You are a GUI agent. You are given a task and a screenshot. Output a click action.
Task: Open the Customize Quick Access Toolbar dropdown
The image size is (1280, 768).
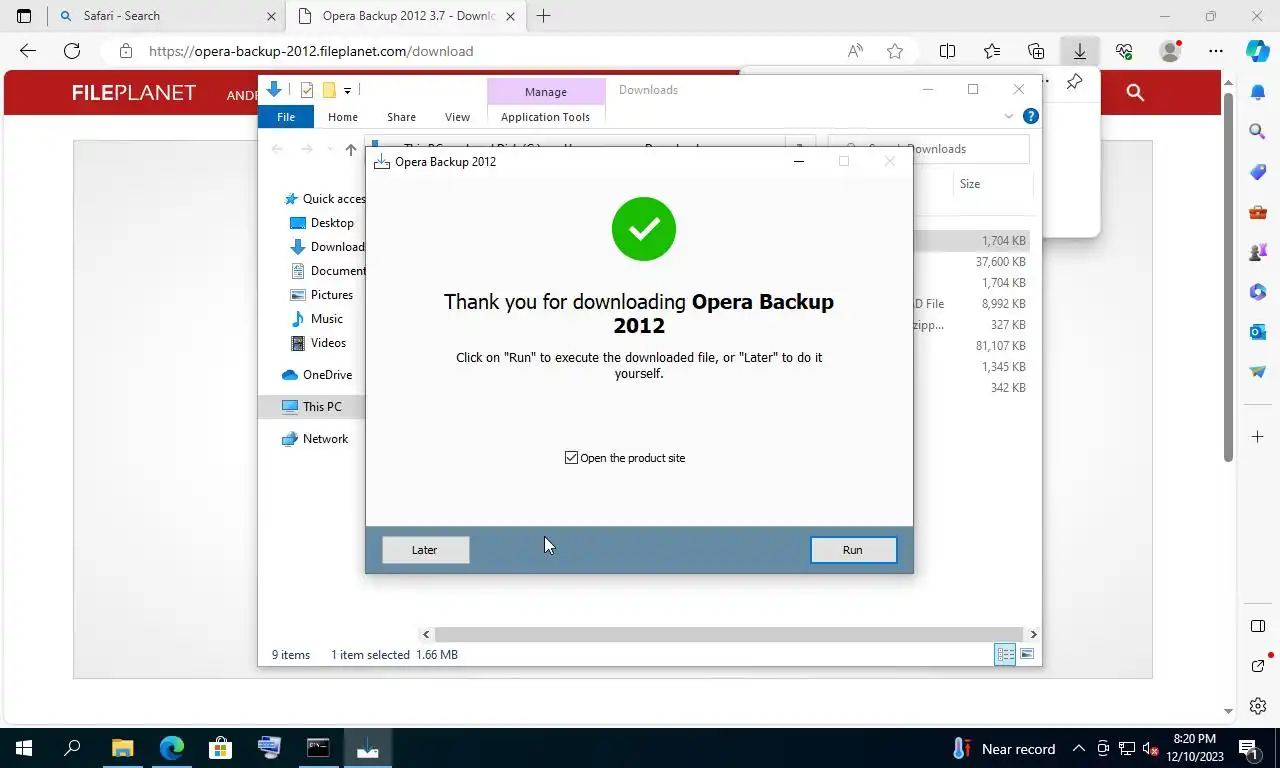(x=347, y=90)
